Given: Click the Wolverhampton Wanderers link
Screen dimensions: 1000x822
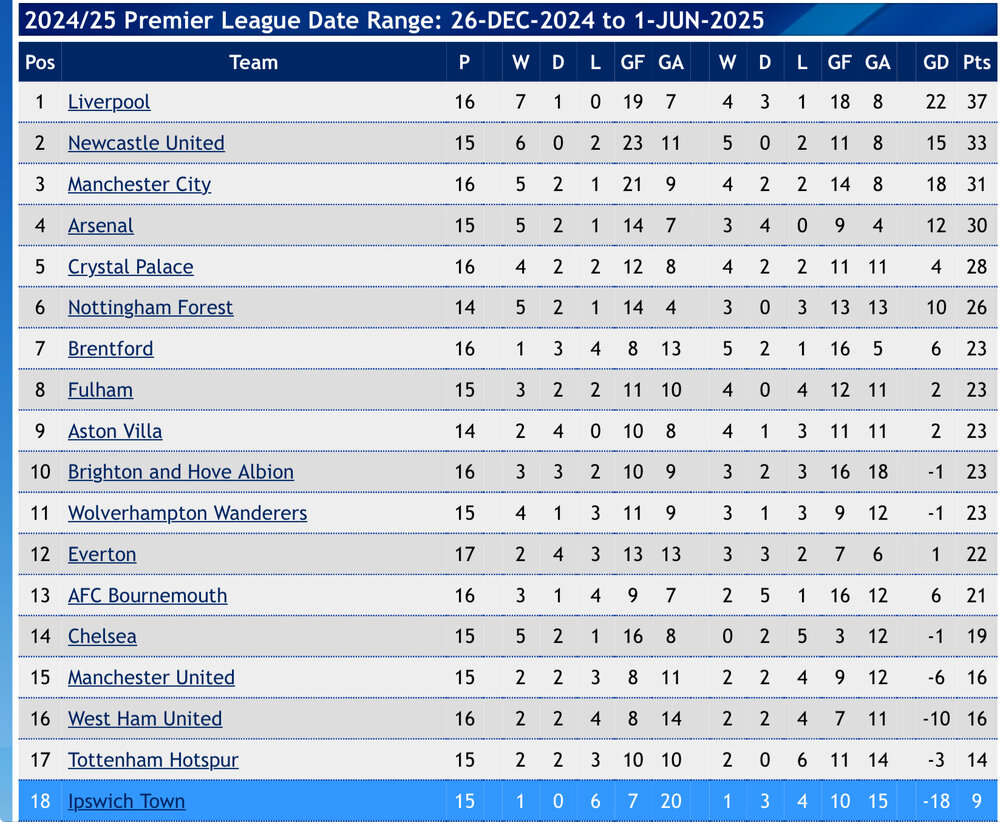Looking at the screenshot, I should point(188,513).
